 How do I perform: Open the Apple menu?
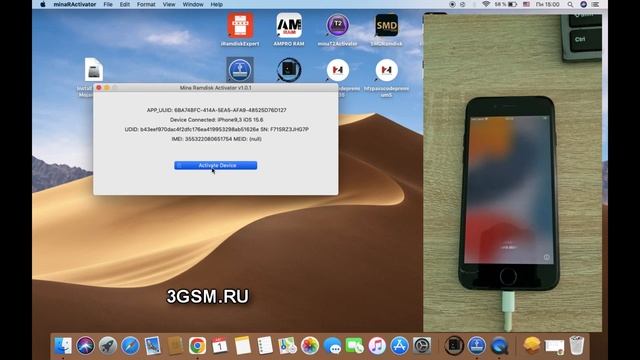(x=43, y=4)
